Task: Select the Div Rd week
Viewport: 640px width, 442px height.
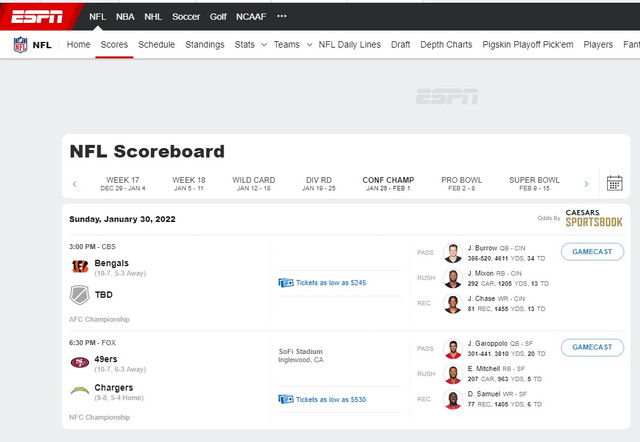Action: click(x=319, y=184)
